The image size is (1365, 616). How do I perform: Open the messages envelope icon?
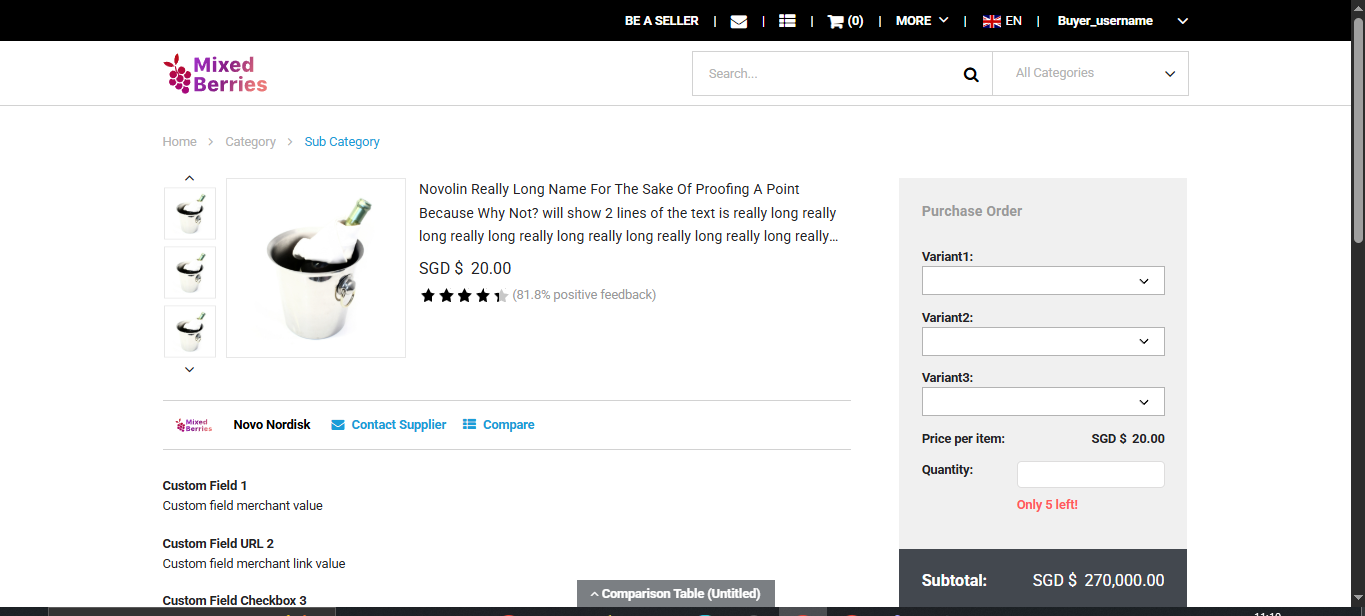tap(739, 21)
